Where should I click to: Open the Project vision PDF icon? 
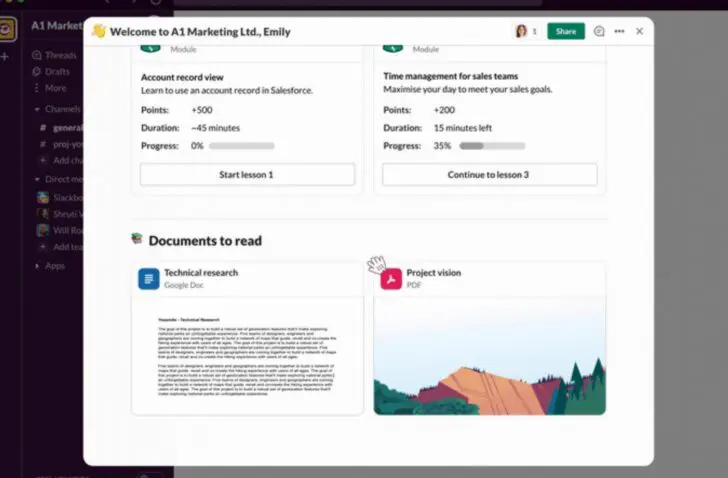391,278
